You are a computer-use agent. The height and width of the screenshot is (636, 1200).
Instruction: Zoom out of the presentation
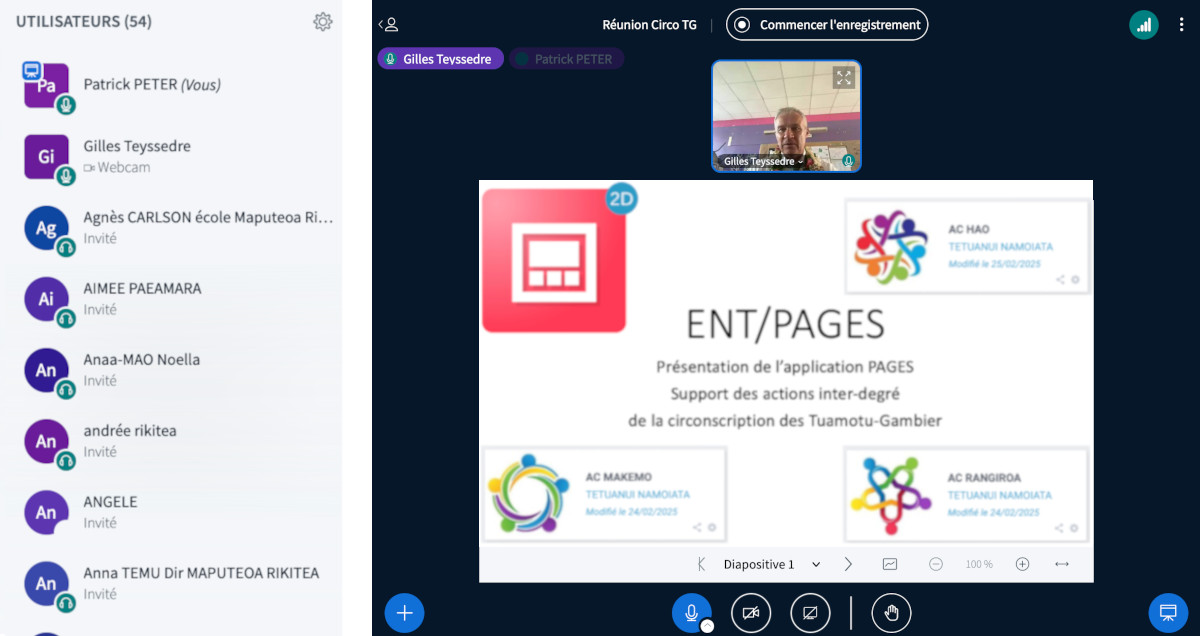click(936, 564)
